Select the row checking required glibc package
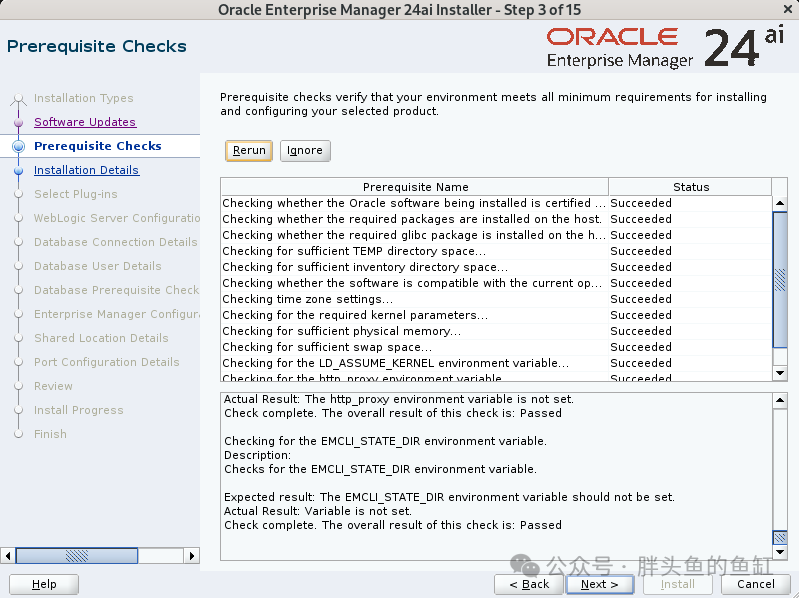This screenshot has height=598, width=799. 496,235
